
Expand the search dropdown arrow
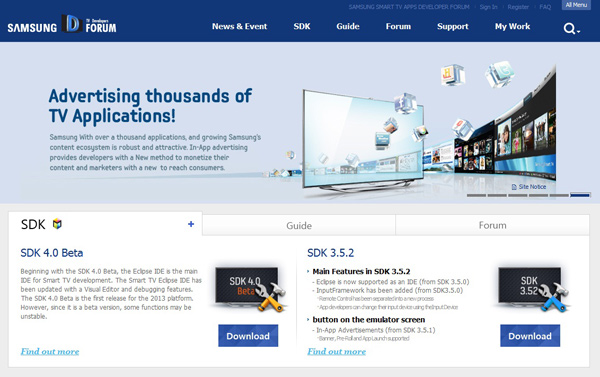pyautogui.click(x=578, y=31)
